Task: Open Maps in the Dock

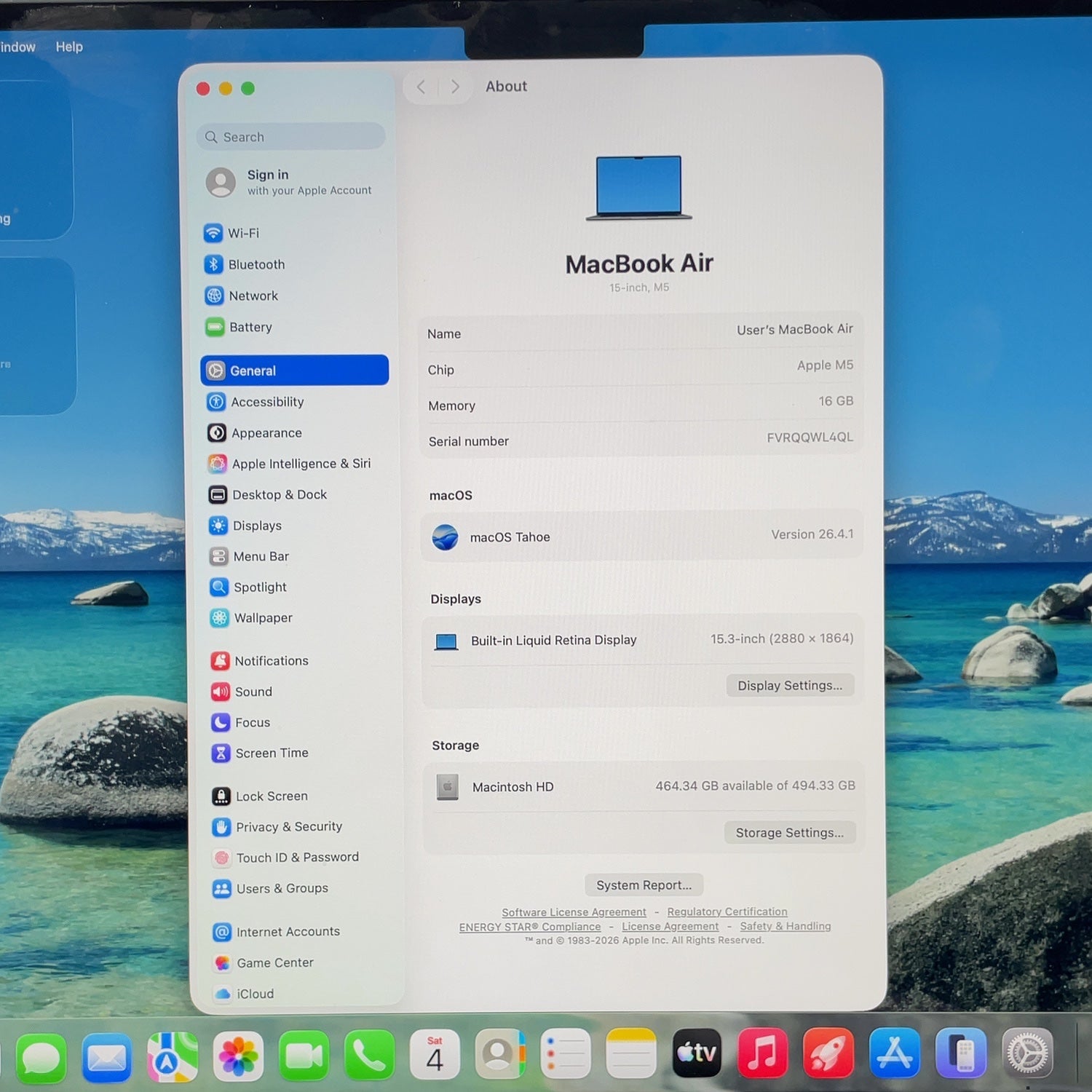Action: [x=173, y=1056]
